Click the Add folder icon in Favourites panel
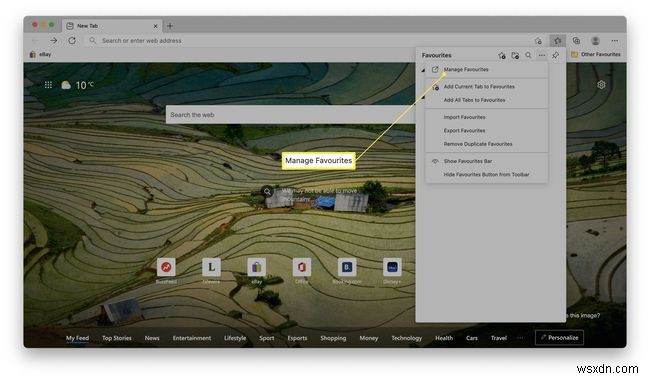 pyautogui.click(x=515, y=55)
